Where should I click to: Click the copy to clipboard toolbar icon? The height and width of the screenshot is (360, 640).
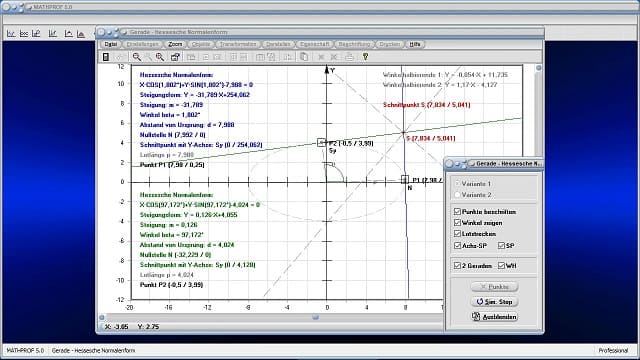click(x=304, y=57)
